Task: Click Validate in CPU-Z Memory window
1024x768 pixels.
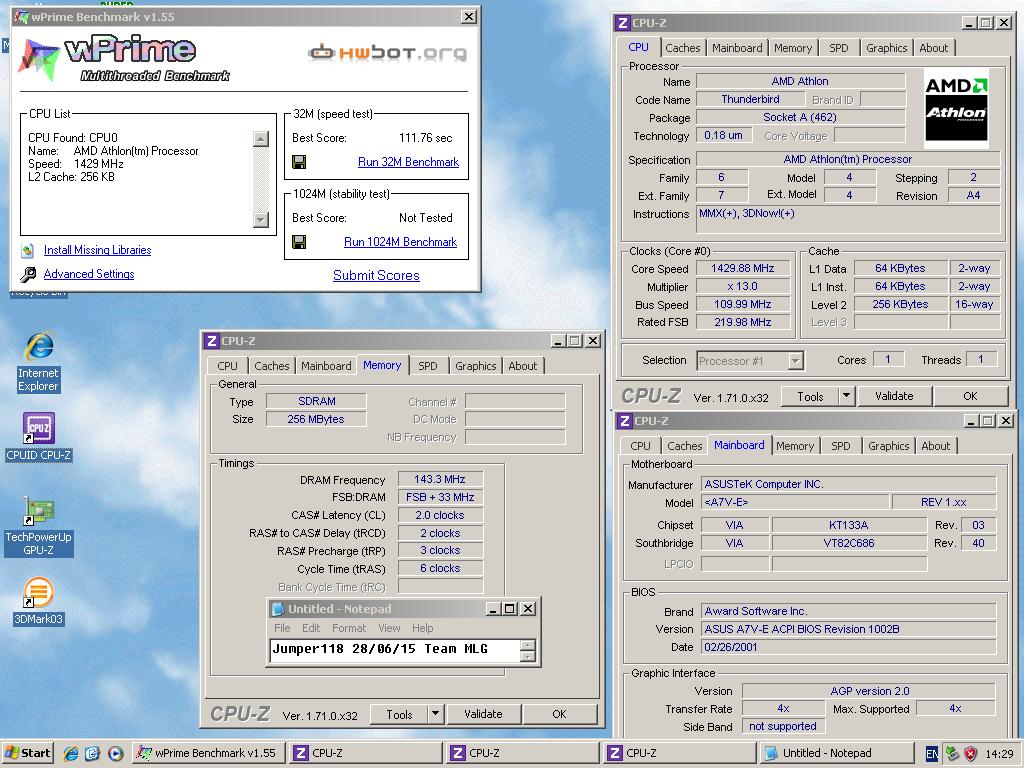Action: coord(483,714)
